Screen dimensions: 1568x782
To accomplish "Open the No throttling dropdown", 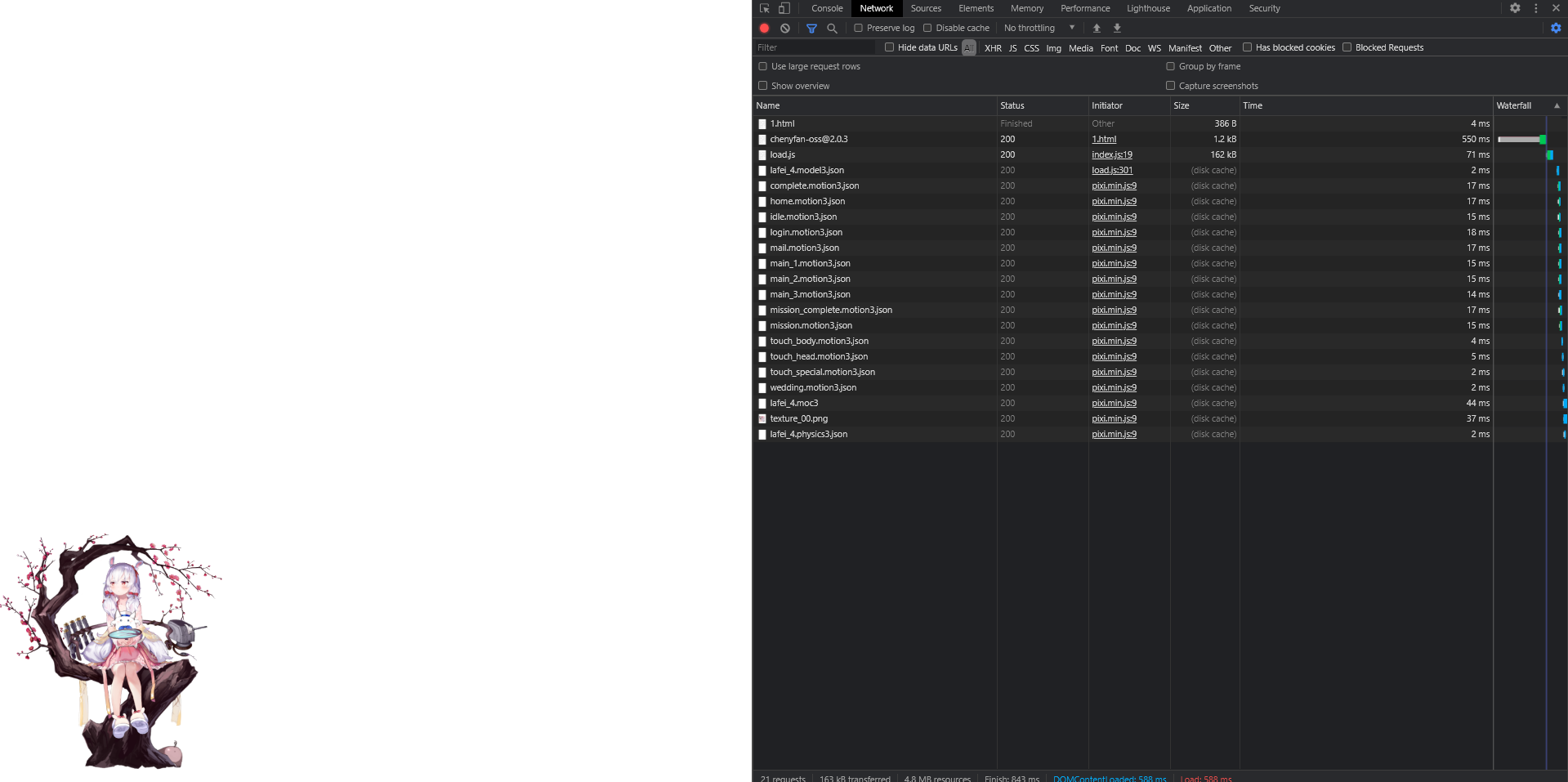I will coord(1039,28).
